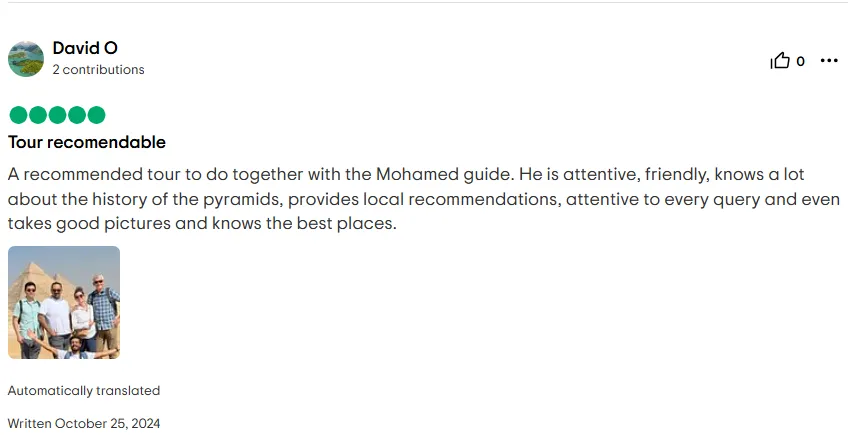Click the second green rating bubble
This screenshot has height=435, width=849.
click(38, 115)
